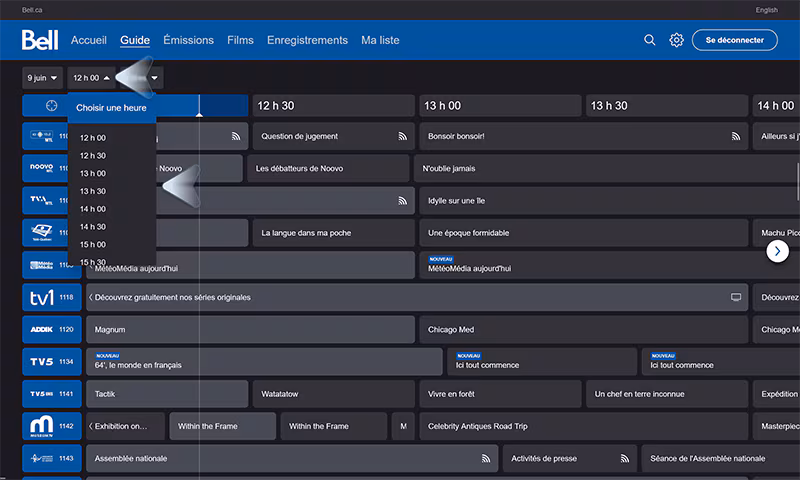Image resolution: width=800 pixels, height=480 pixels.
Task: Open Une époque formidable program
Action: point(584,233)
